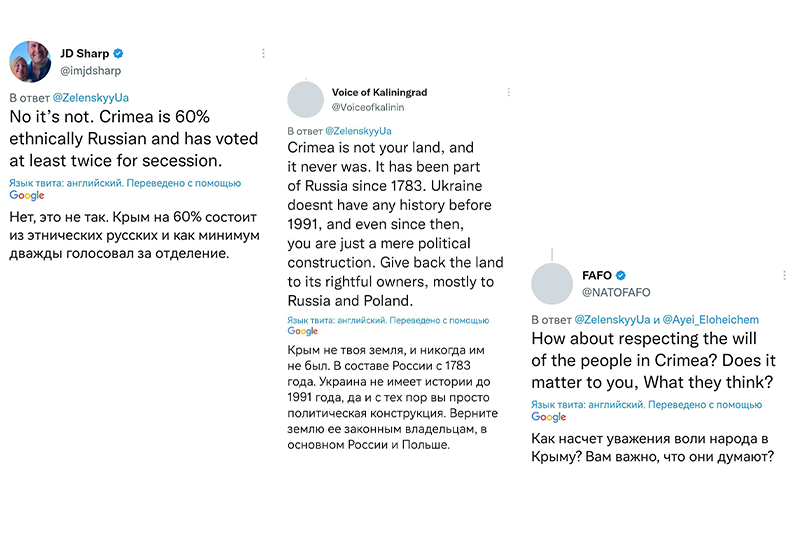The height and width of the screenshot is (533, 800).
Task: Open more options menu on JD Sharp tweet
Action: click(x=263, y=53)
